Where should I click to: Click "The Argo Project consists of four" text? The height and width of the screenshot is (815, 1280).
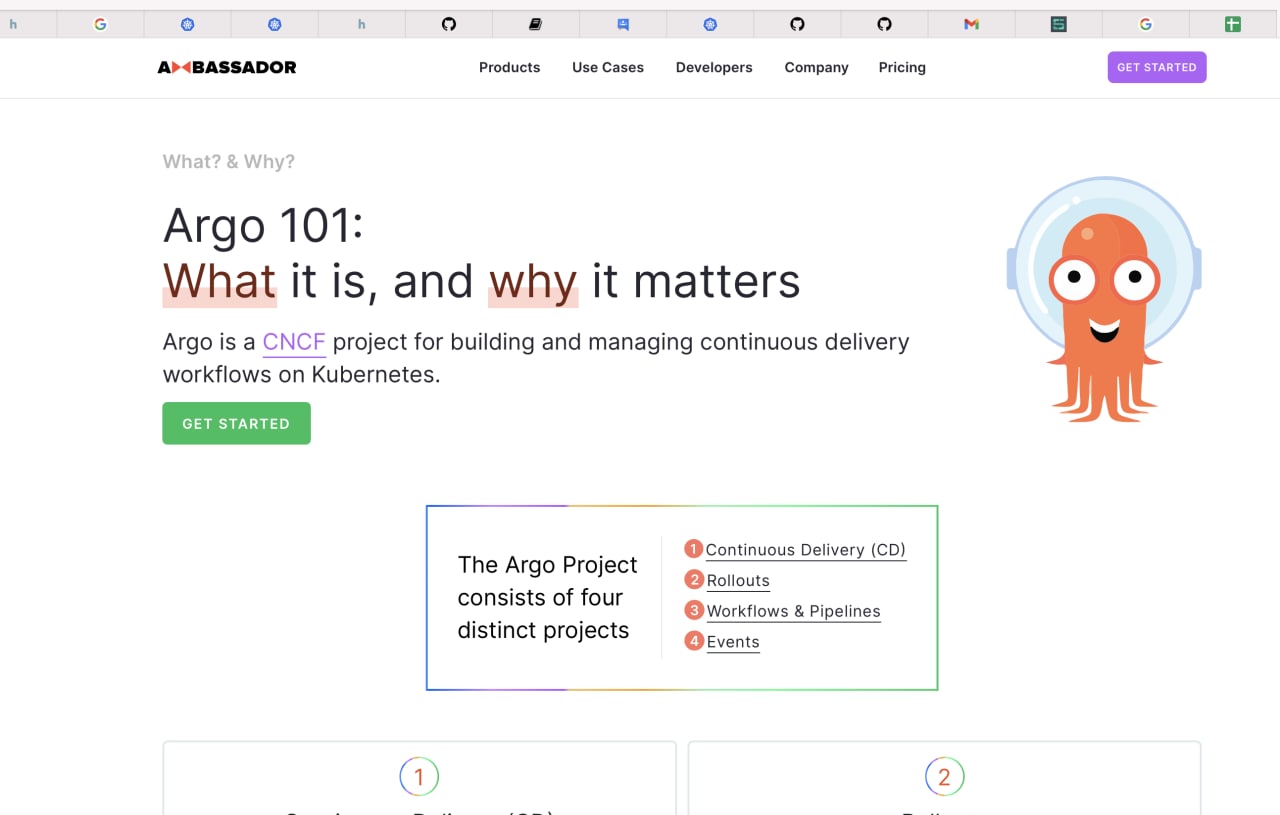(547, 581)
